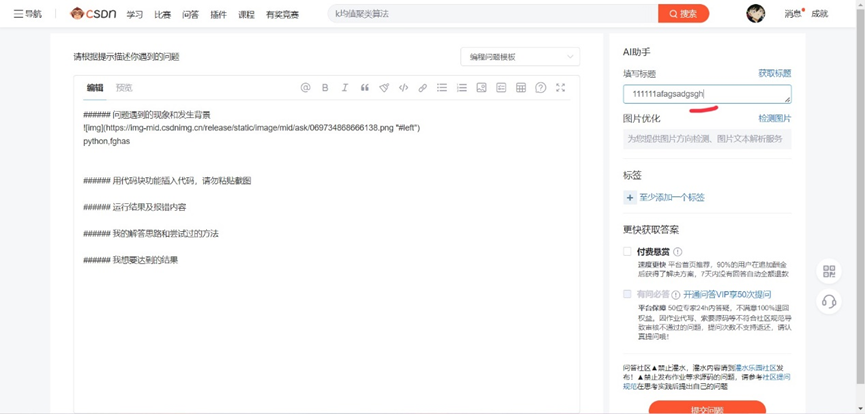
Task: Click the 图片优化 description field
Action: coord(707,139)
